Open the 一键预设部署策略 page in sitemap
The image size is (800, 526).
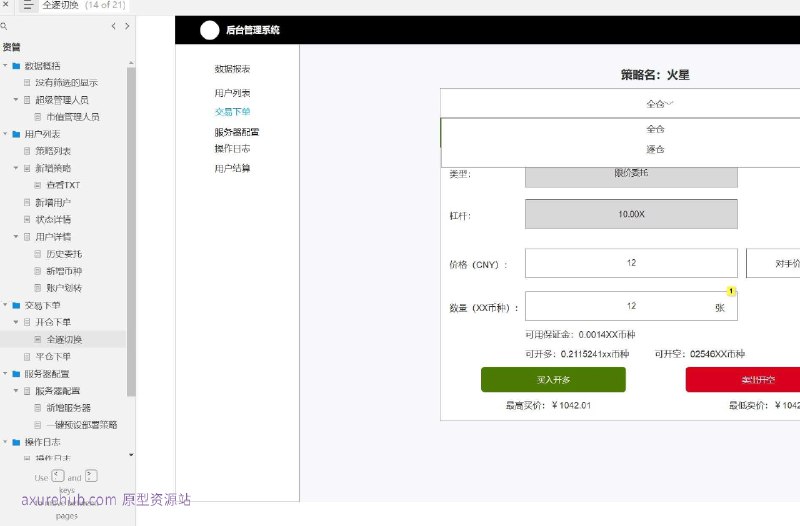[x=82, y=424]
